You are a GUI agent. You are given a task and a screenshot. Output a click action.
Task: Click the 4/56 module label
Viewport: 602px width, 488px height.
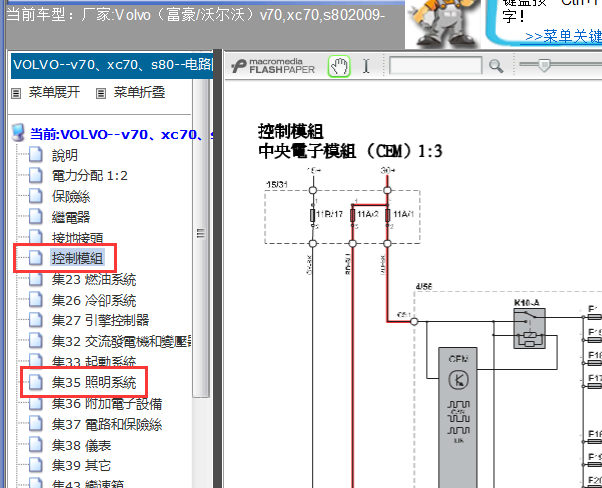point(424,286)
